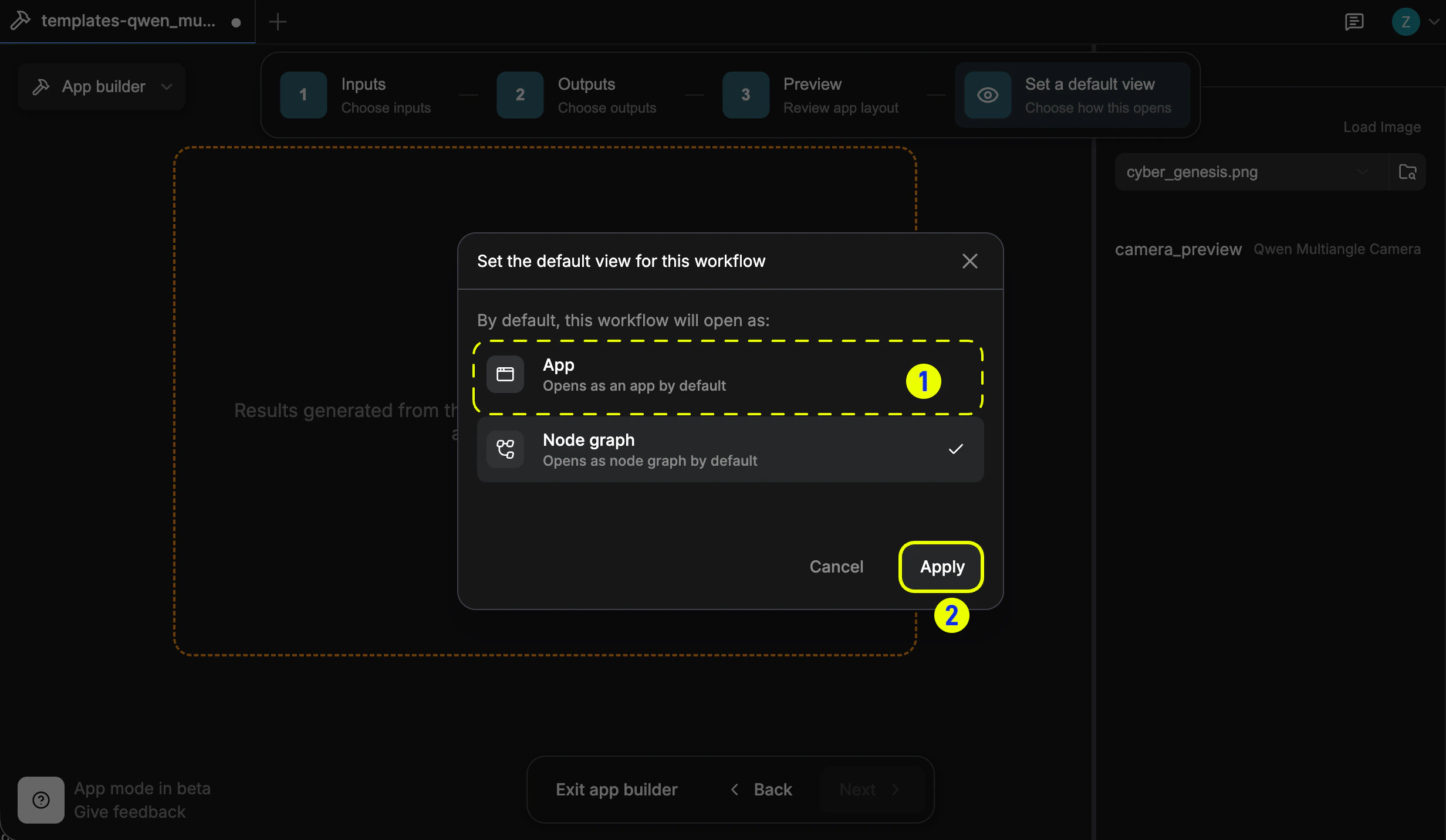Switch to the Inputs step

(x=363, y=94)
